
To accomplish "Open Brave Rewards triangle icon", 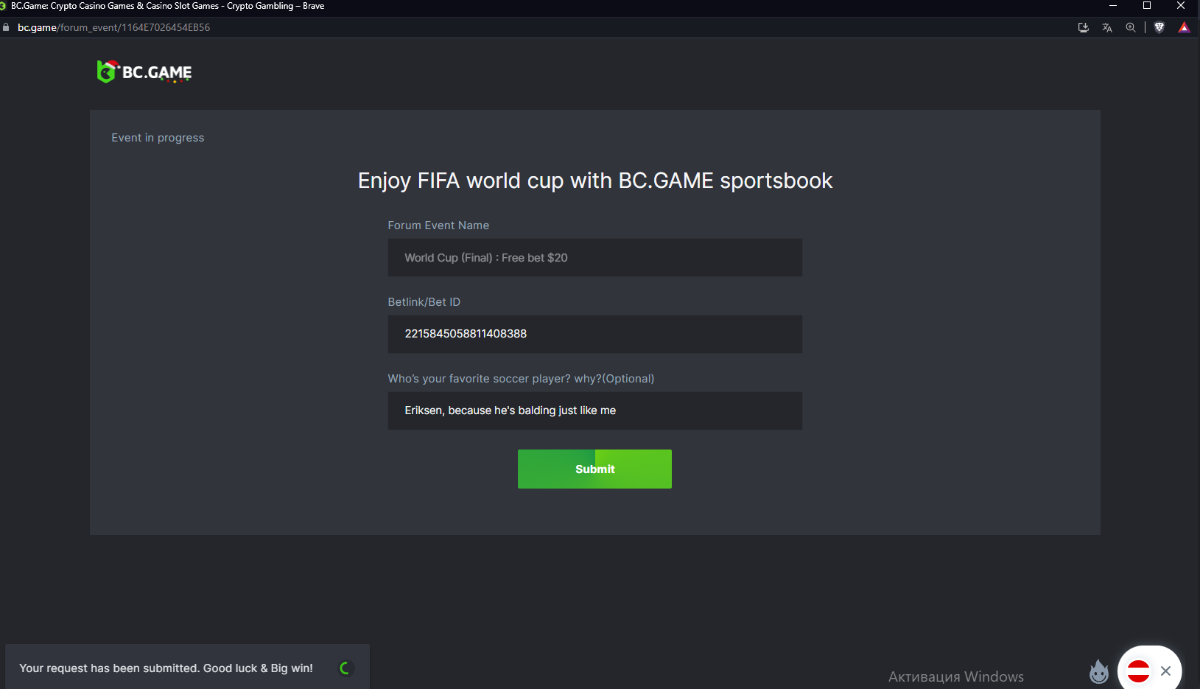I will click(x=1184, y=27).
